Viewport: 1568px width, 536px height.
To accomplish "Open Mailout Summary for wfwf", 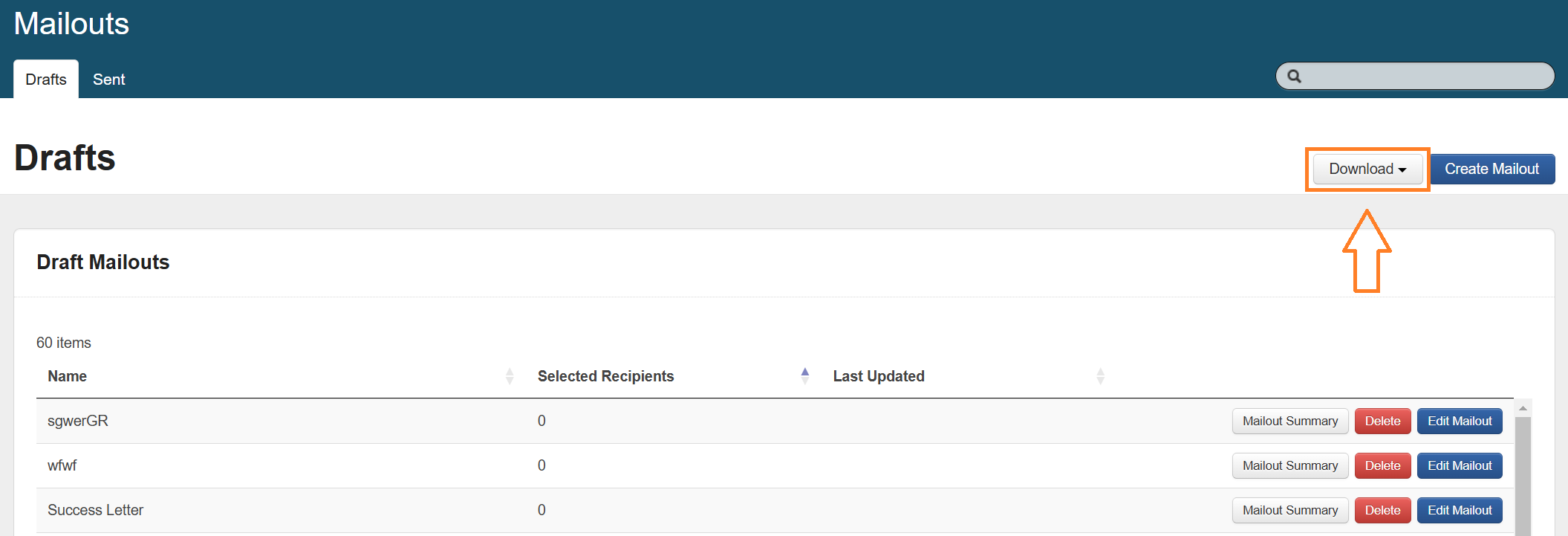I will (x=1289, y=466).
